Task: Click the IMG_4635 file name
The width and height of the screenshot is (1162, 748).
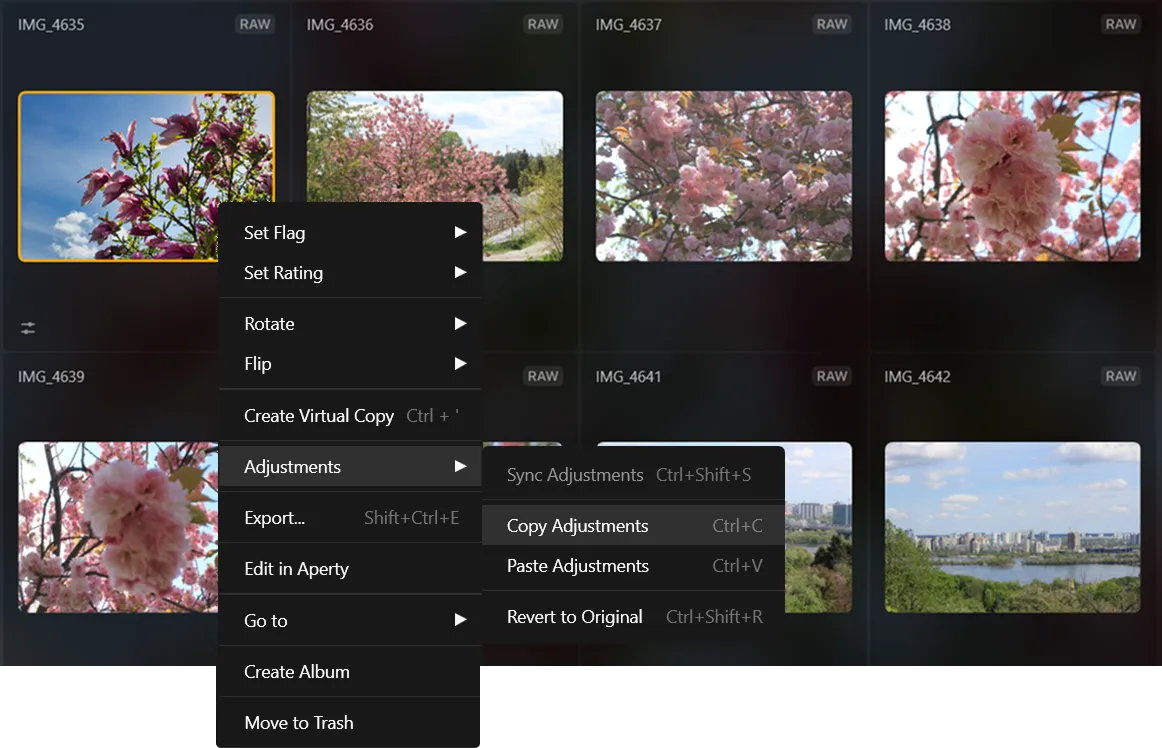Action: [x=51, y=24]
